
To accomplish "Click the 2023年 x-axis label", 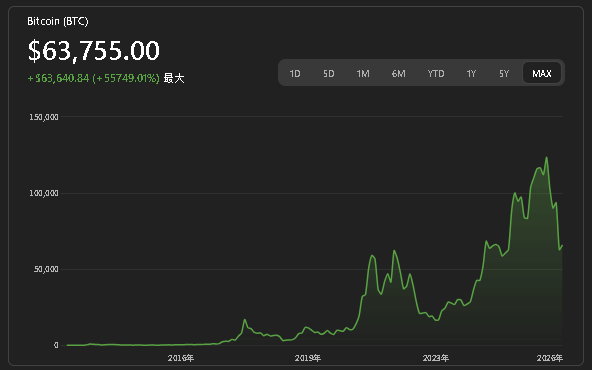I will point(436,358).
